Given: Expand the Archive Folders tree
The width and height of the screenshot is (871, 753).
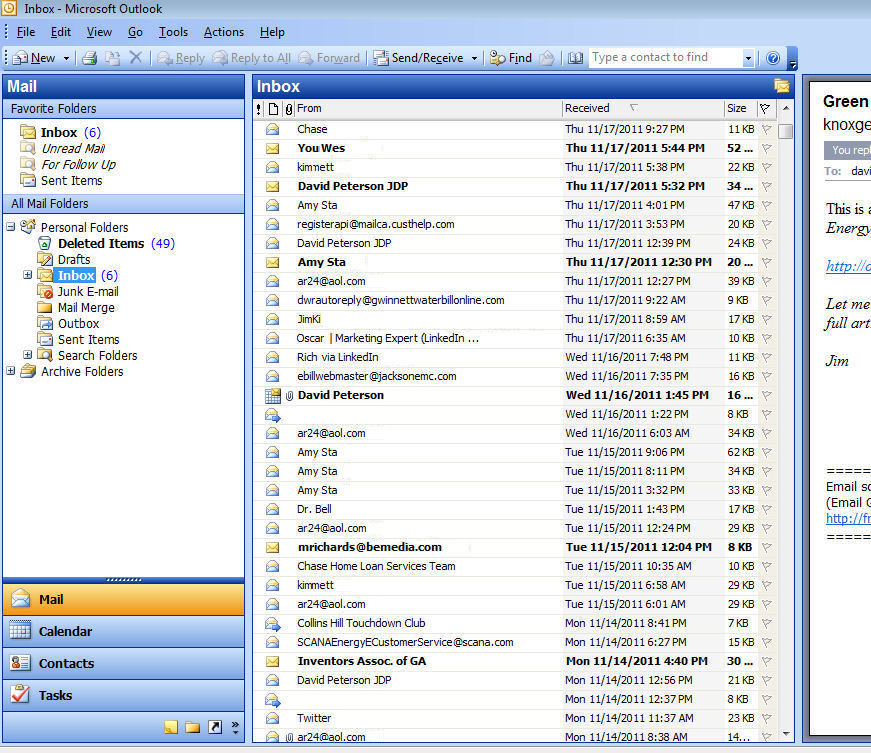Looking at the screenshot, I should coord(8,371).
